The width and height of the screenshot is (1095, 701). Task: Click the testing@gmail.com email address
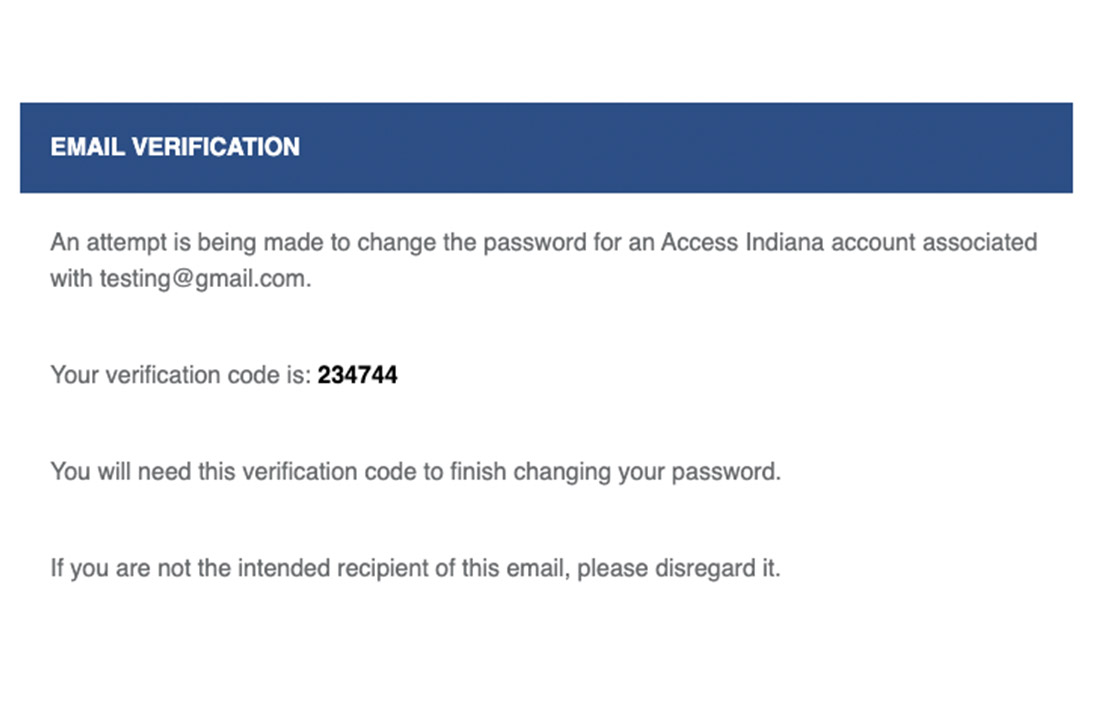pos(205,280)
